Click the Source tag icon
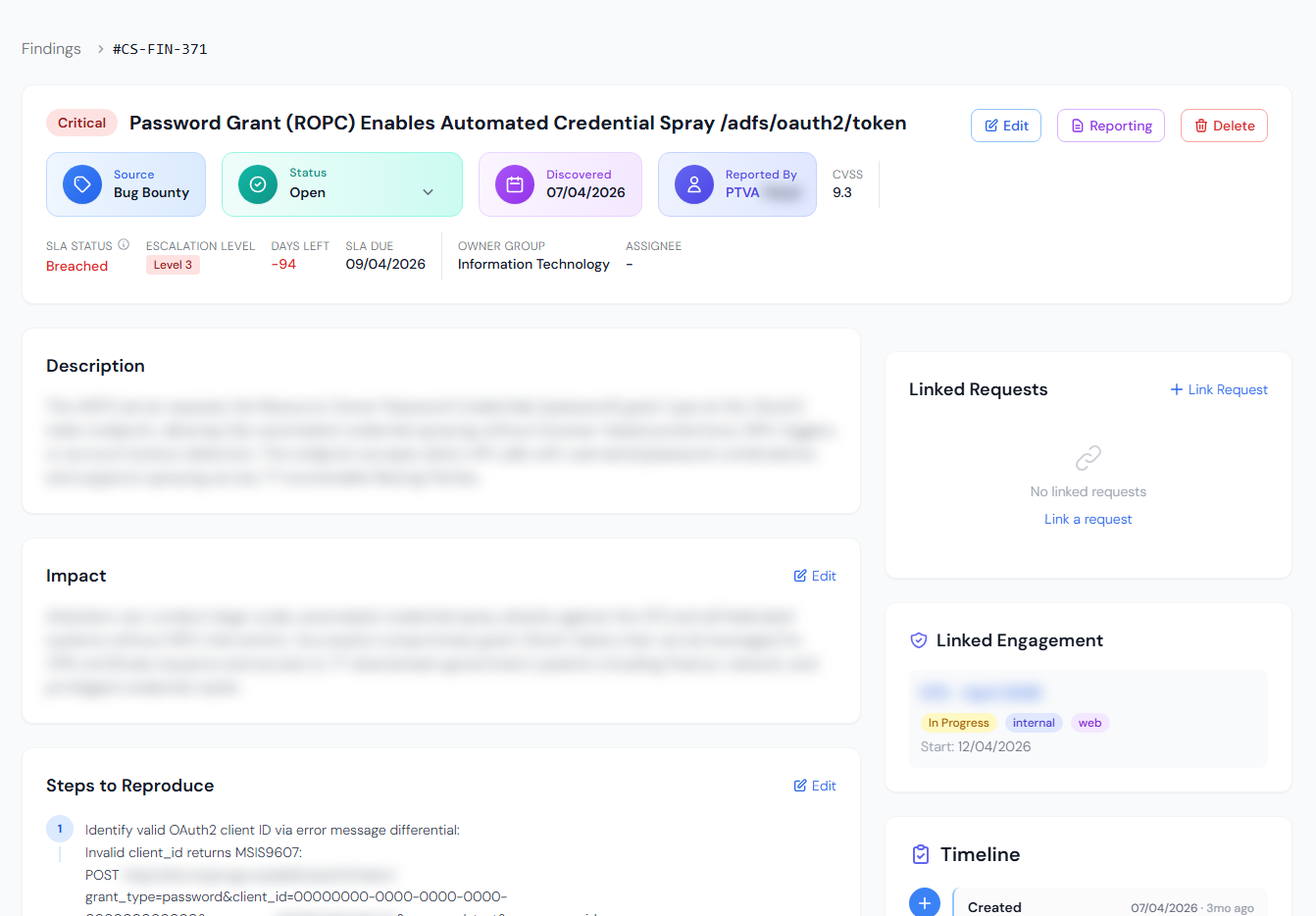1316x916 pixels. click(x=82, y=184)
